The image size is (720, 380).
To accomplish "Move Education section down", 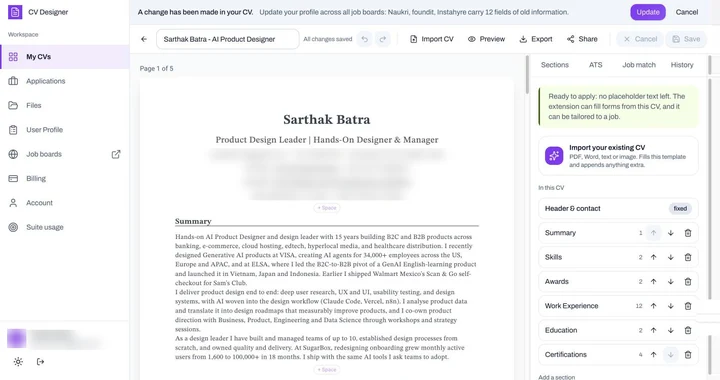I will click(670, 330).
